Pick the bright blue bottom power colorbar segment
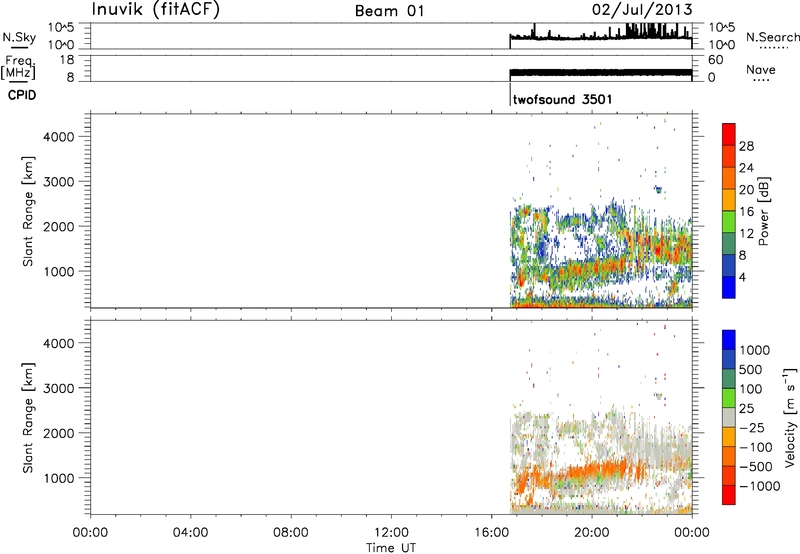The width and height of the screenshot is (800, 554). tap(729, 287)
